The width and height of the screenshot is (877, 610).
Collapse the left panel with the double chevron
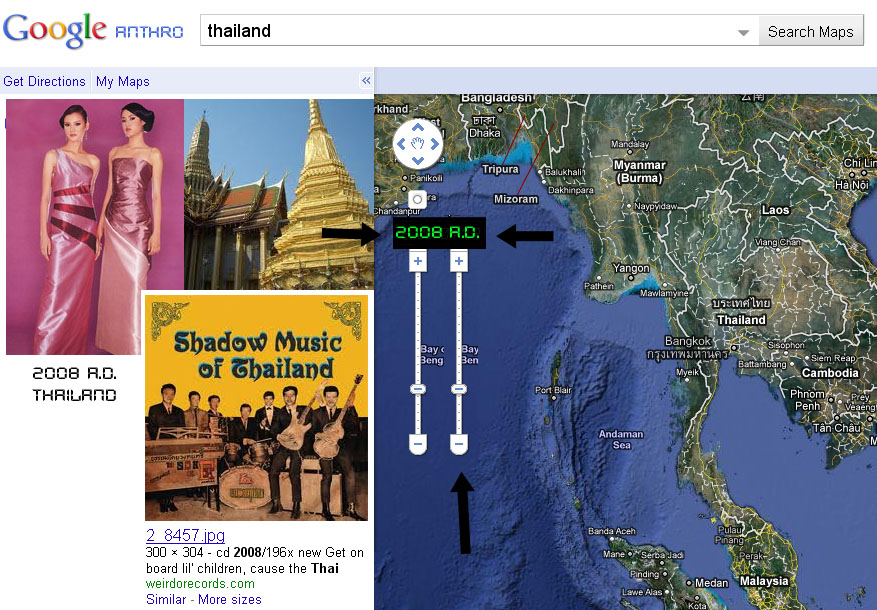(x=366, y=81)
